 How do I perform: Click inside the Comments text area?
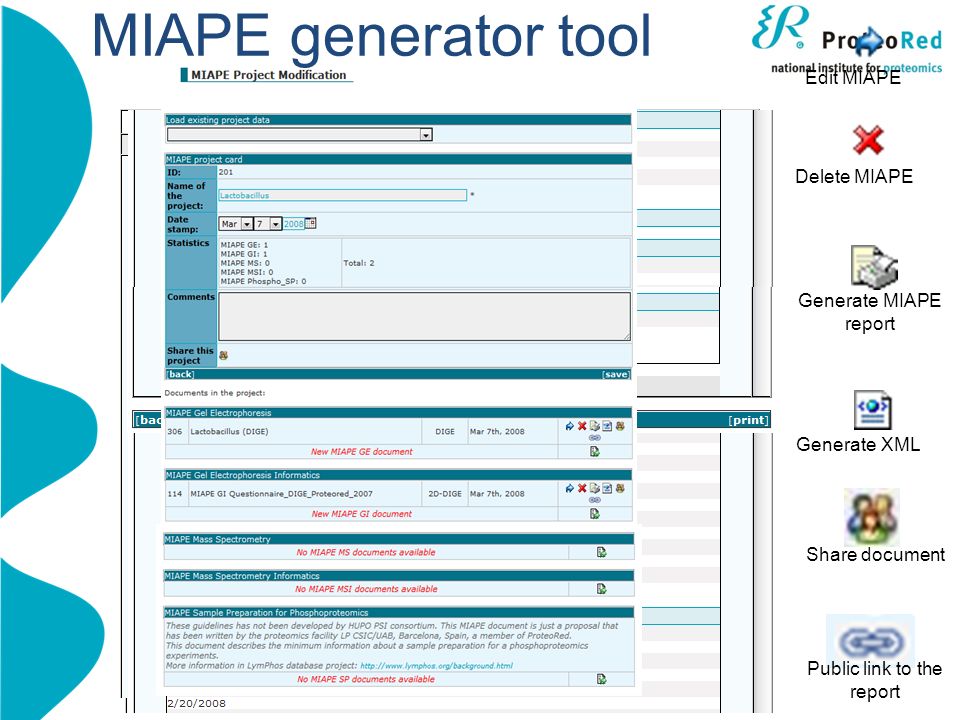424,317
